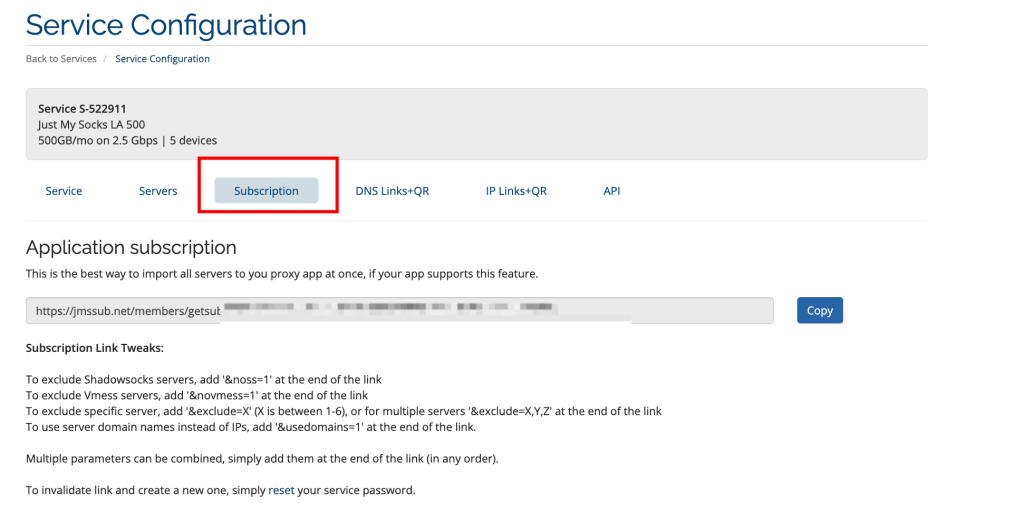
Task: Copy the subscription link with the Copy button
Action: [x=820, y=310]
